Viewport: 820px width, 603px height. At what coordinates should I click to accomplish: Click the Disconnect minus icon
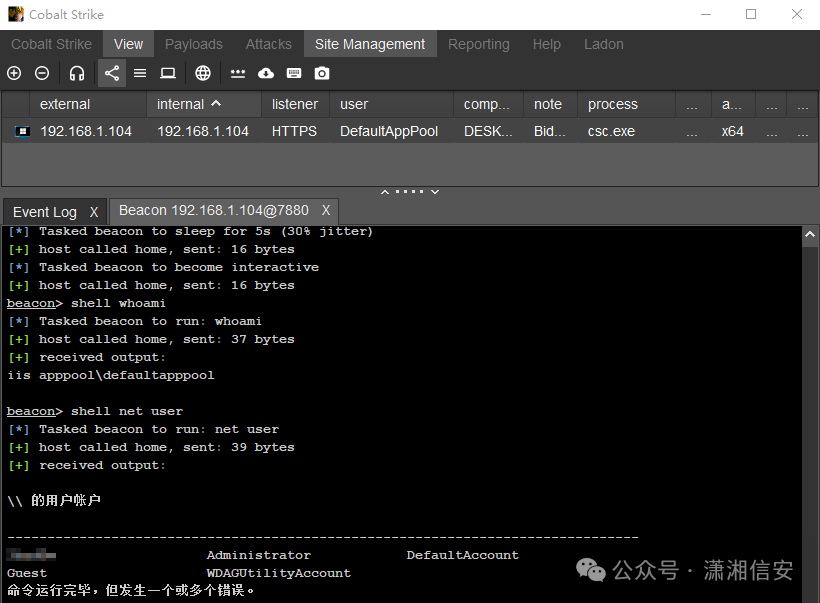tap(42, 73)
